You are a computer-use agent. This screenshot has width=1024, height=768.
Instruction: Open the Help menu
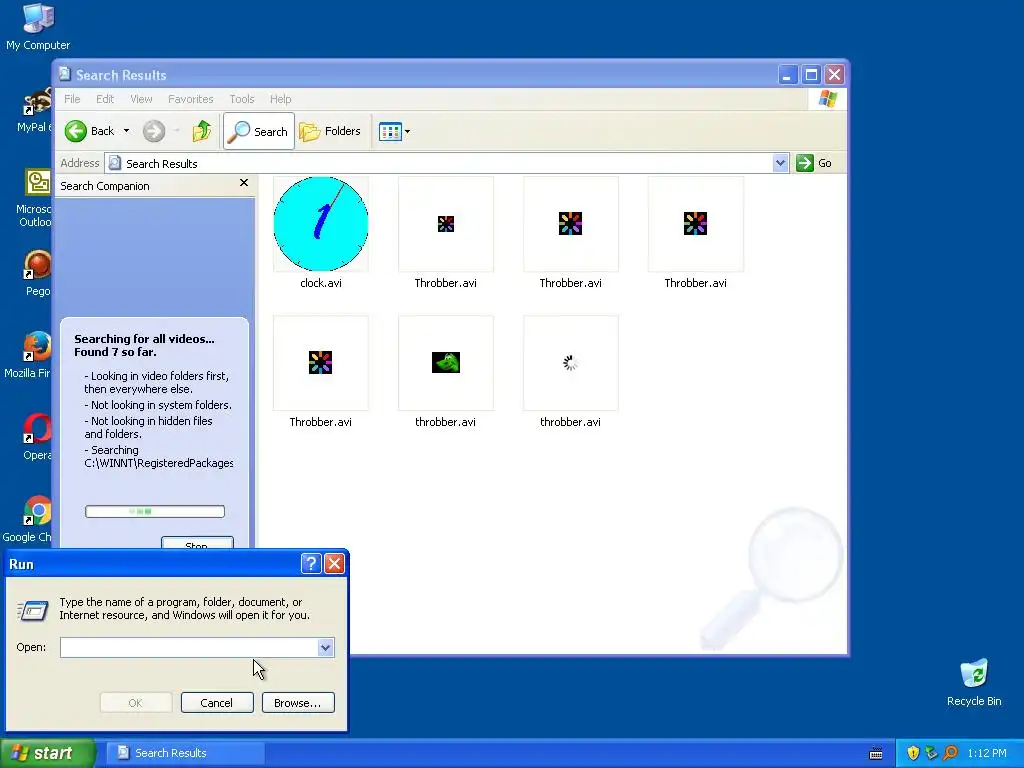pos(280,99)
